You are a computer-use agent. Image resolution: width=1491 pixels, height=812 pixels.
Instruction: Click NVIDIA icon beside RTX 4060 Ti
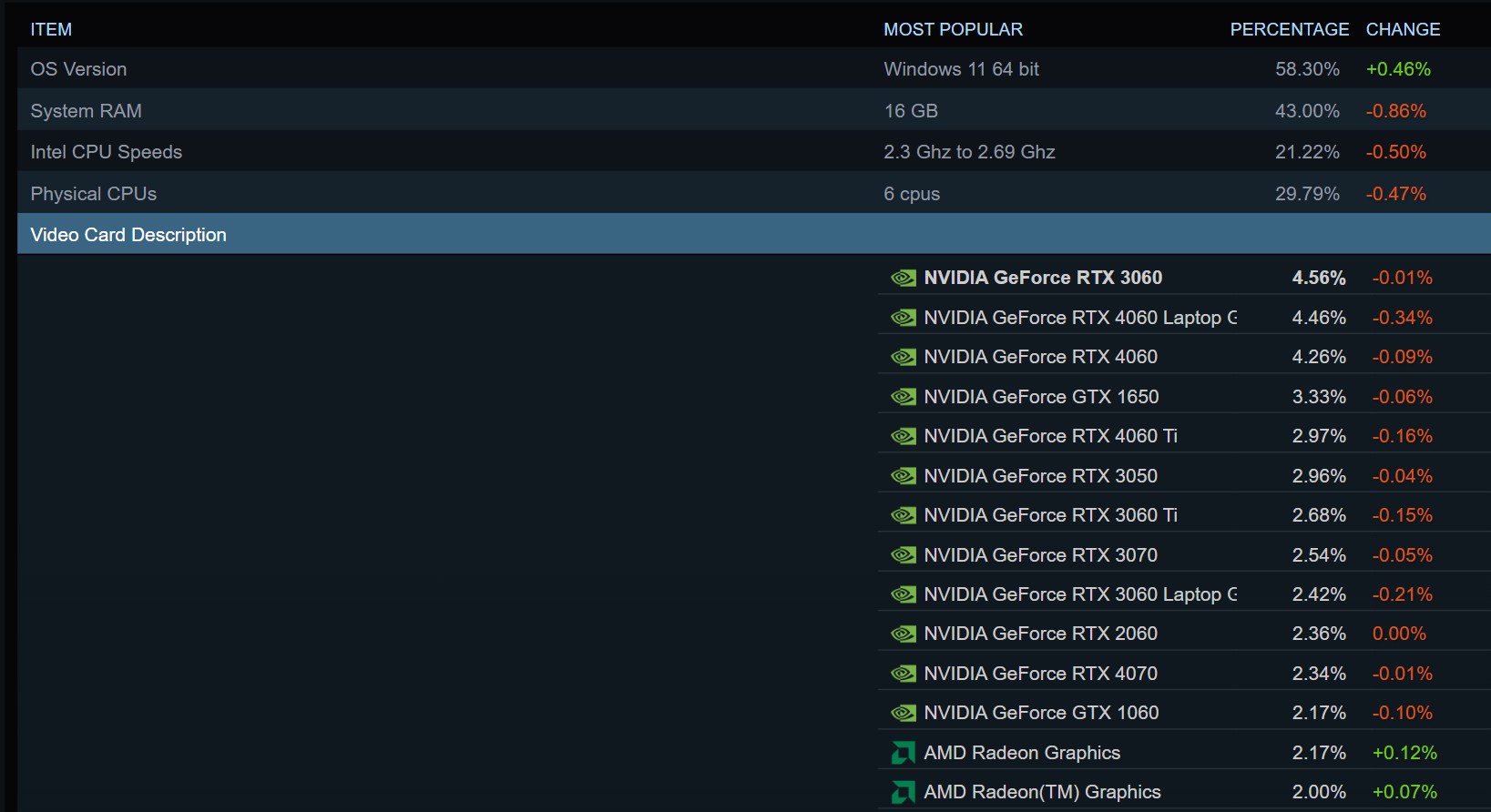point(904,436)
